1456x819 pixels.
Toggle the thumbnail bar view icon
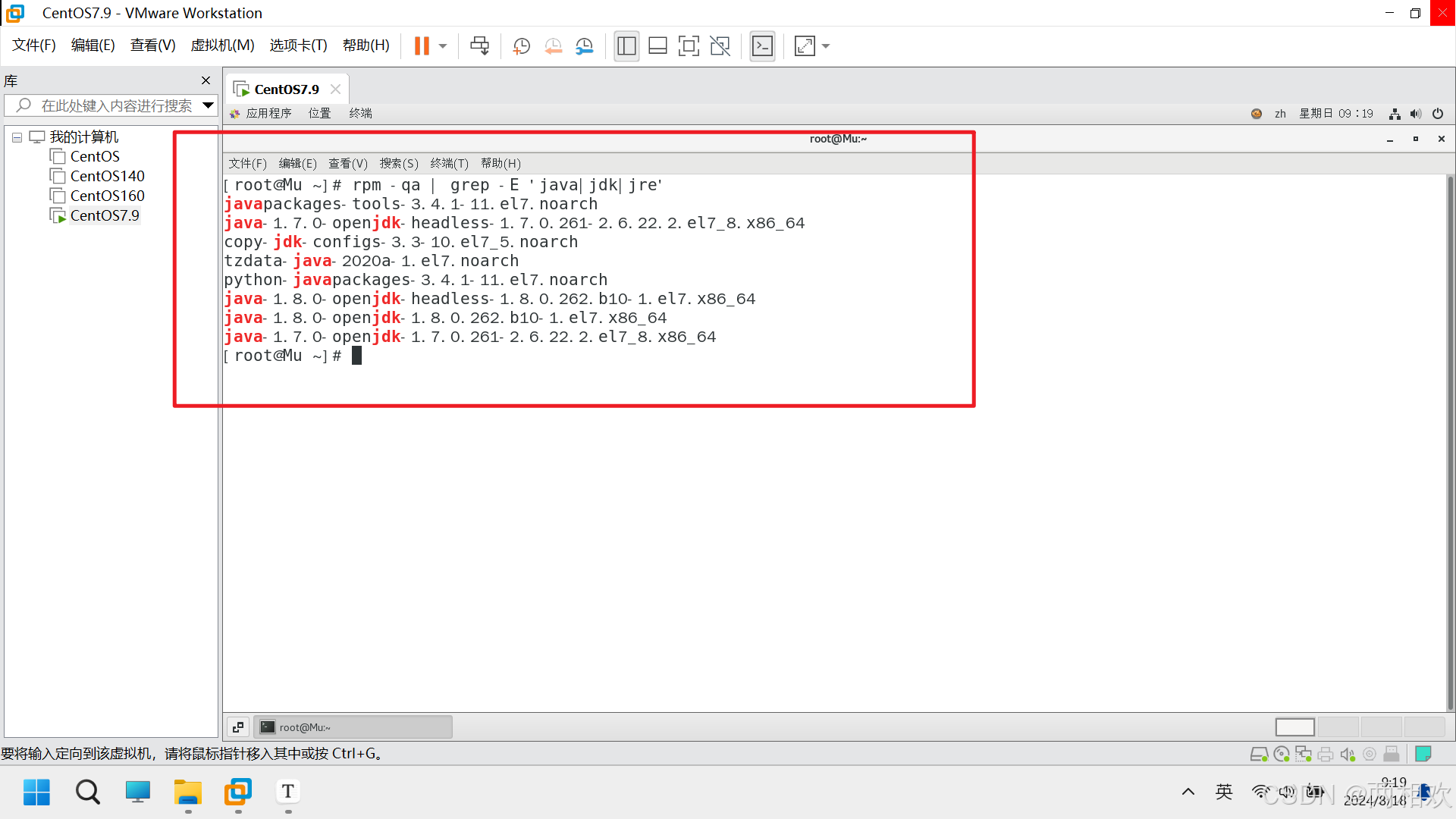(657, 46)
